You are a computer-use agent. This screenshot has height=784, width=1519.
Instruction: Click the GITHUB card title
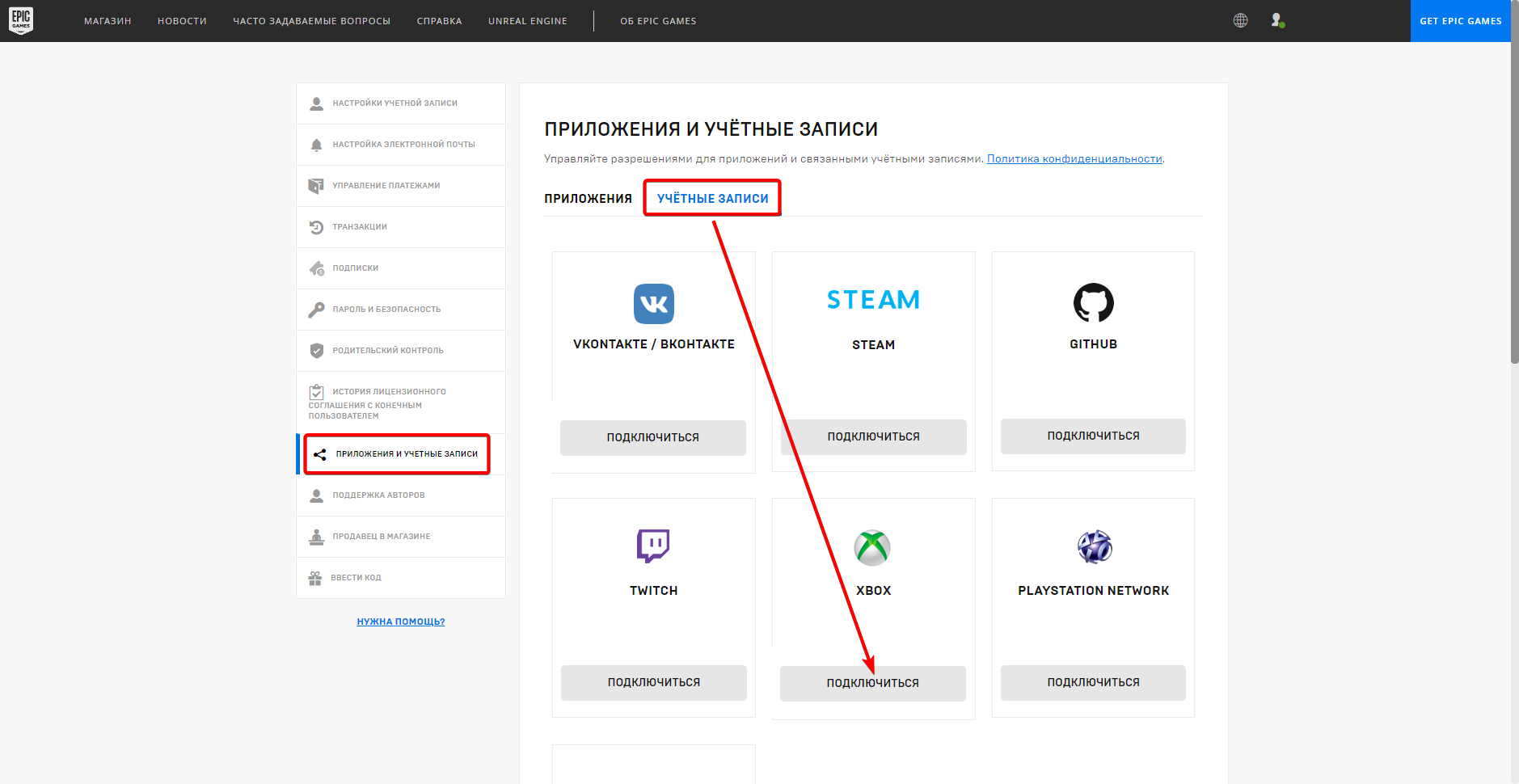point(1093,344)
